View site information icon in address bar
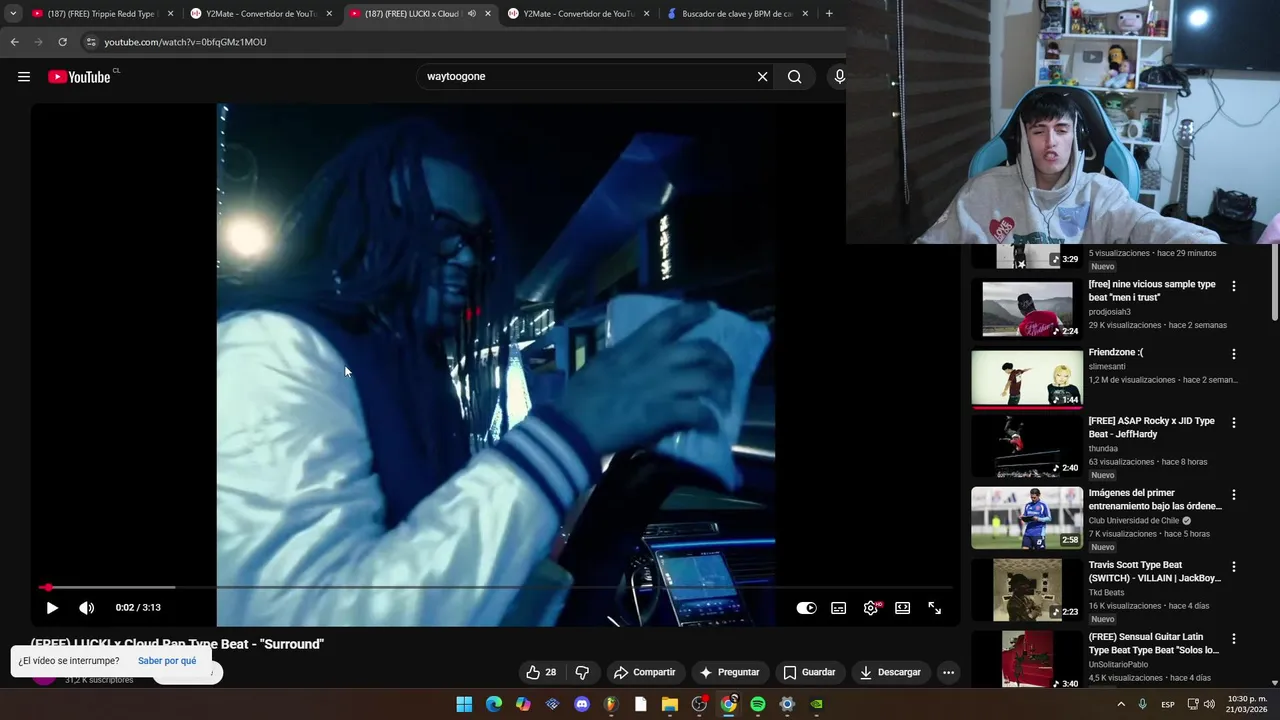The width and height of the screenshot is (1280, 720). point(91,42)
